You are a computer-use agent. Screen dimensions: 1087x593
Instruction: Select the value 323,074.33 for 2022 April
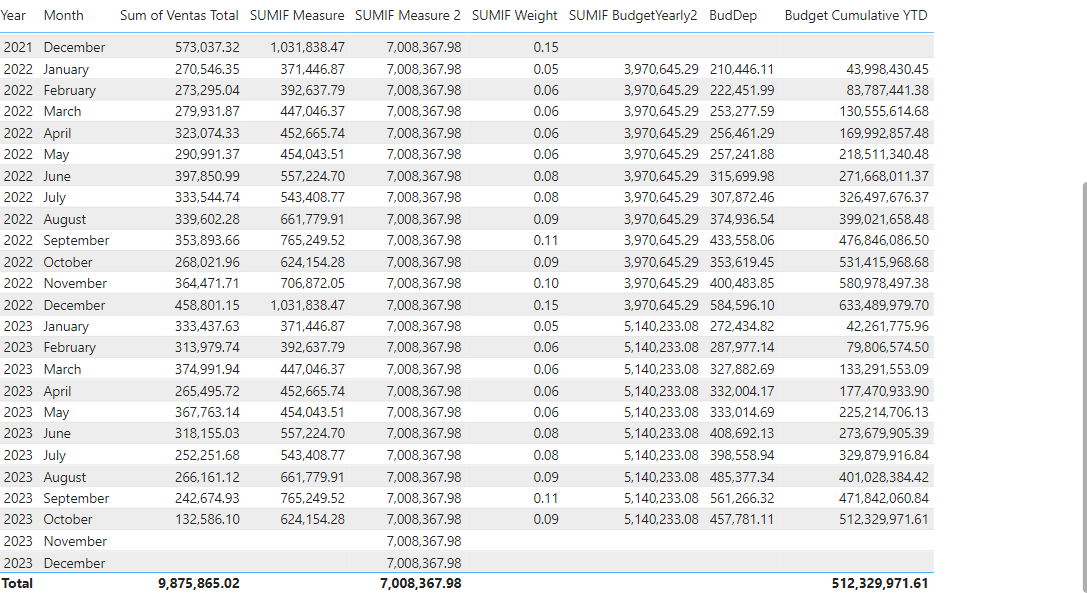click(207, 133)
